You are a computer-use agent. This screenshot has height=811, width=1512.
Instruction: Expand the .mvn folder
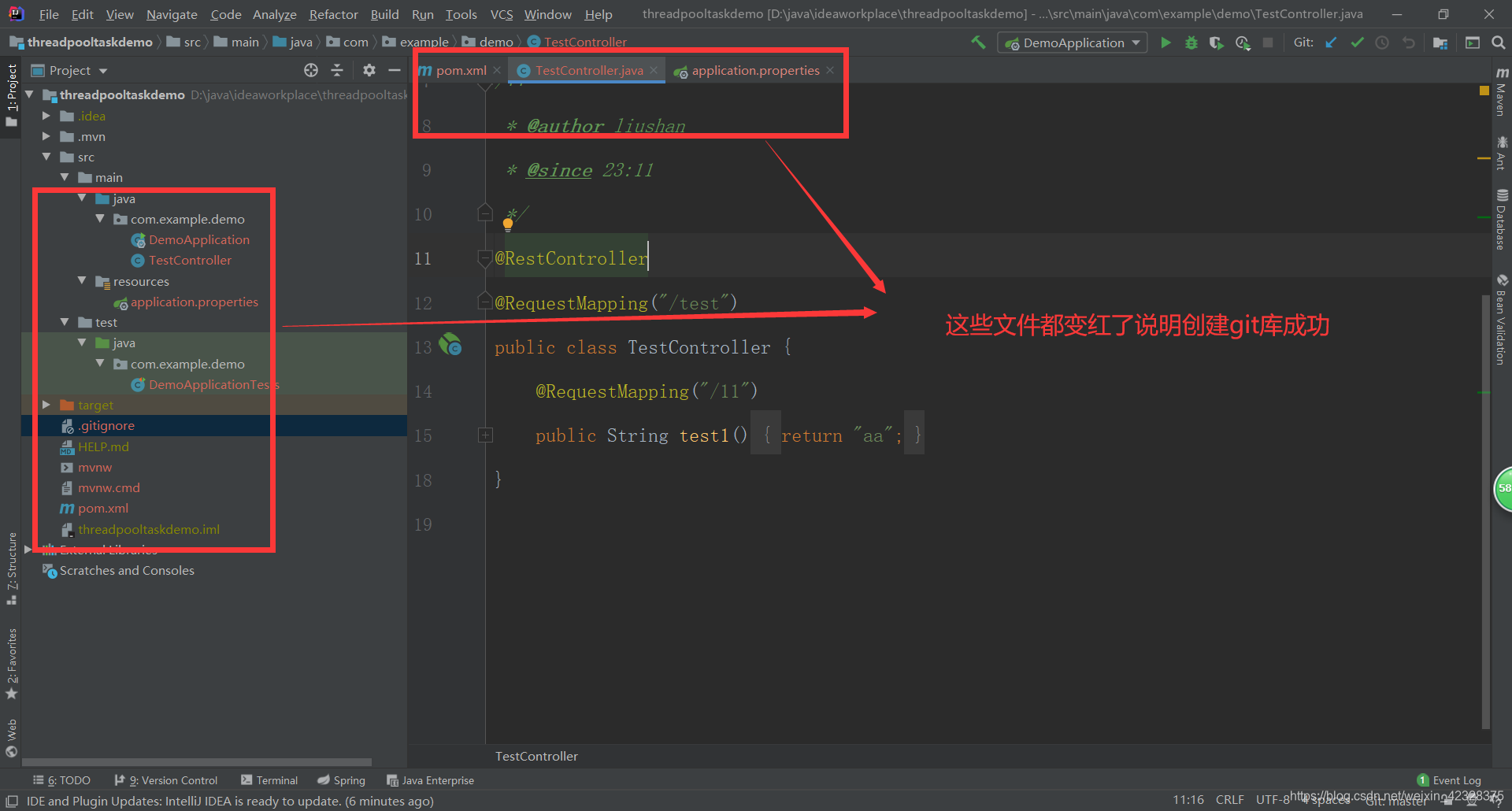pos(46,136)
